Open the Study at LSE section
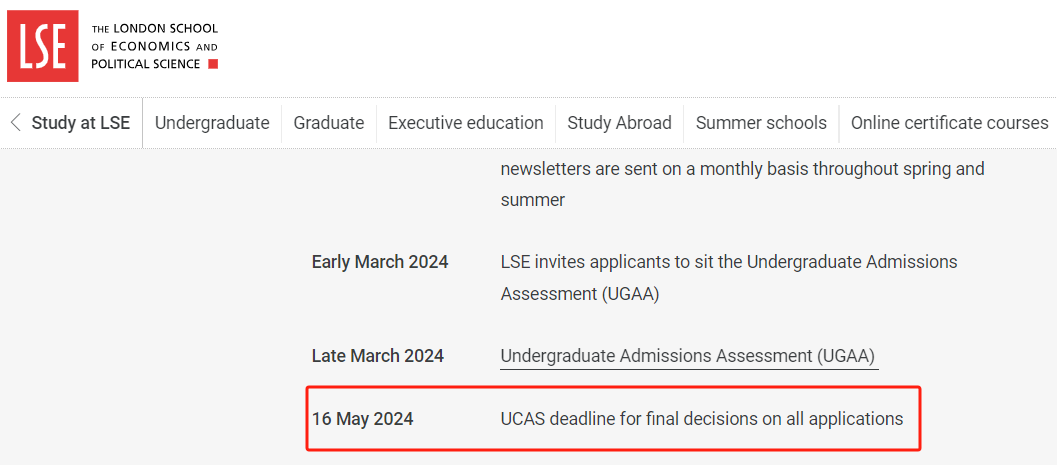1057x465 pixels. coord(80,123)
